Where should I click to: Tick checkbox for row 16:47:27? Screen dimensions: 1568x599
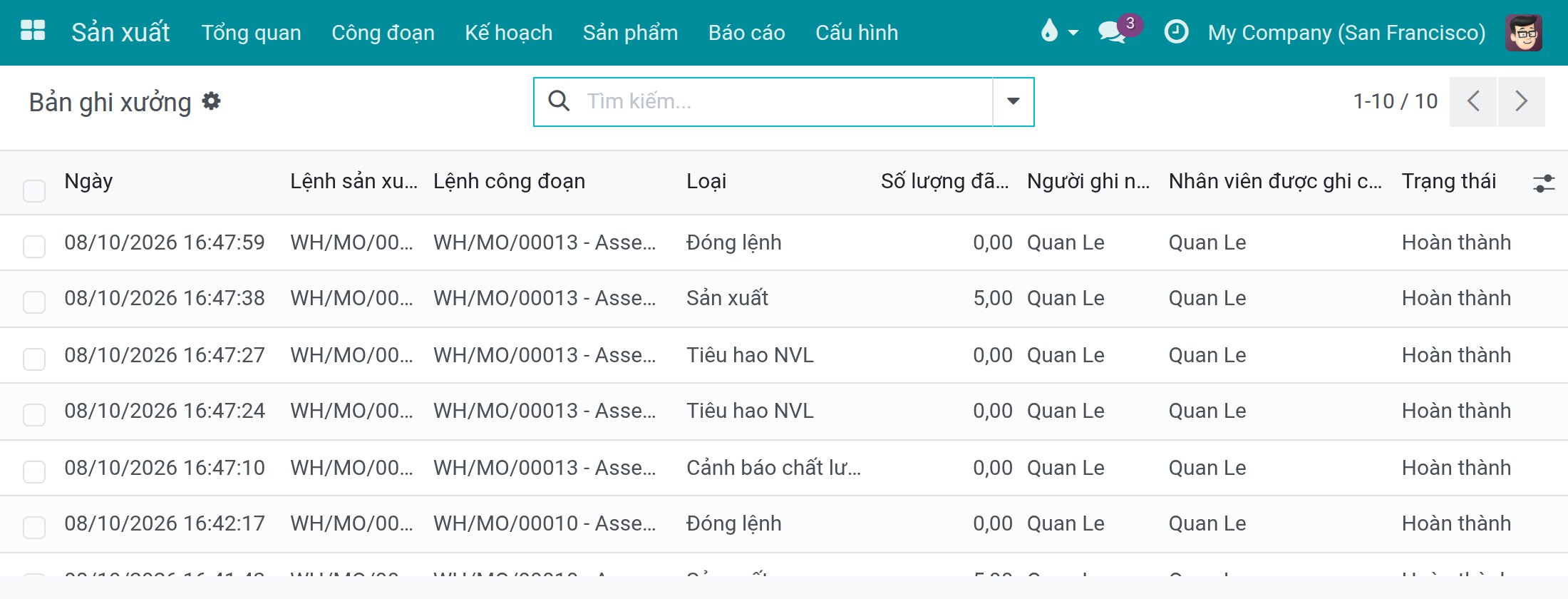[34, 359]
